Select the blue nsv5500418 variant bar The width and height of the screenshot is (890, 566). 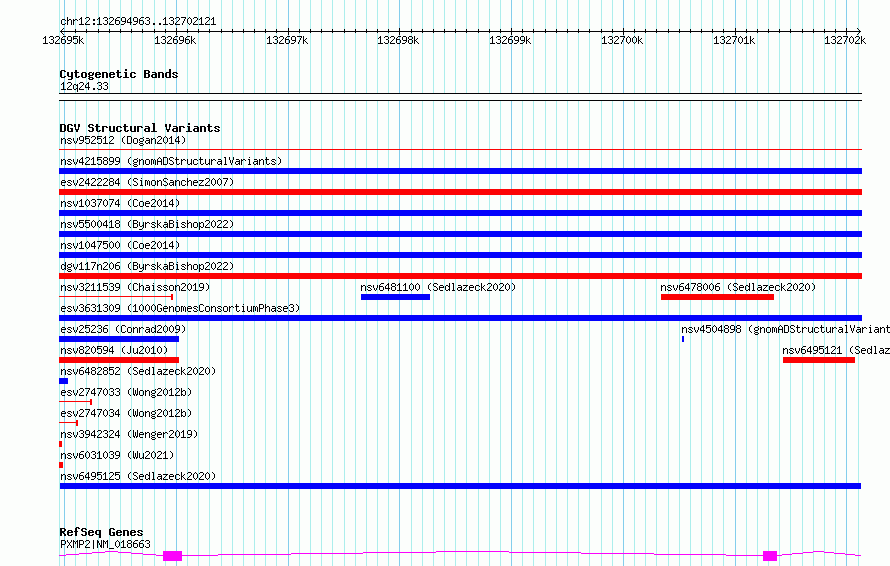(460, 234)
